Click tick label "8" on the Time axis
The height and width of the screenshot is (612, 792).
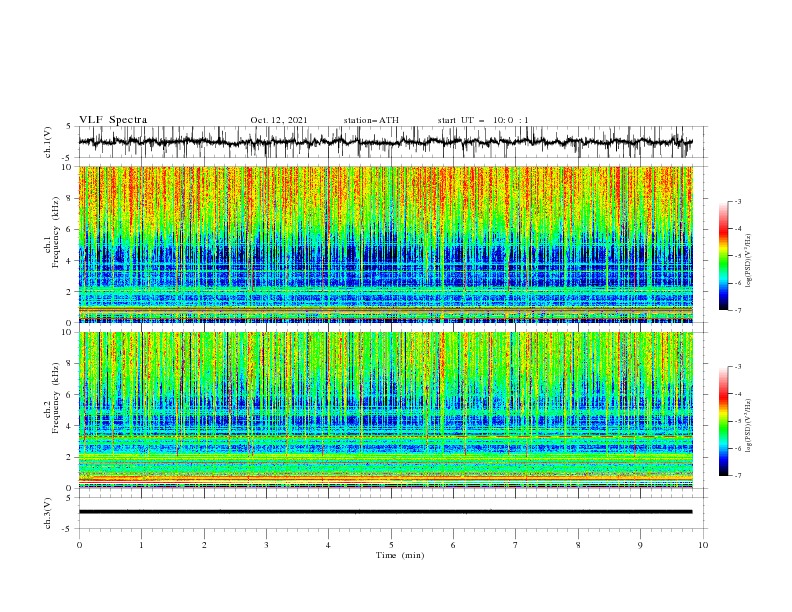point(578,545)
